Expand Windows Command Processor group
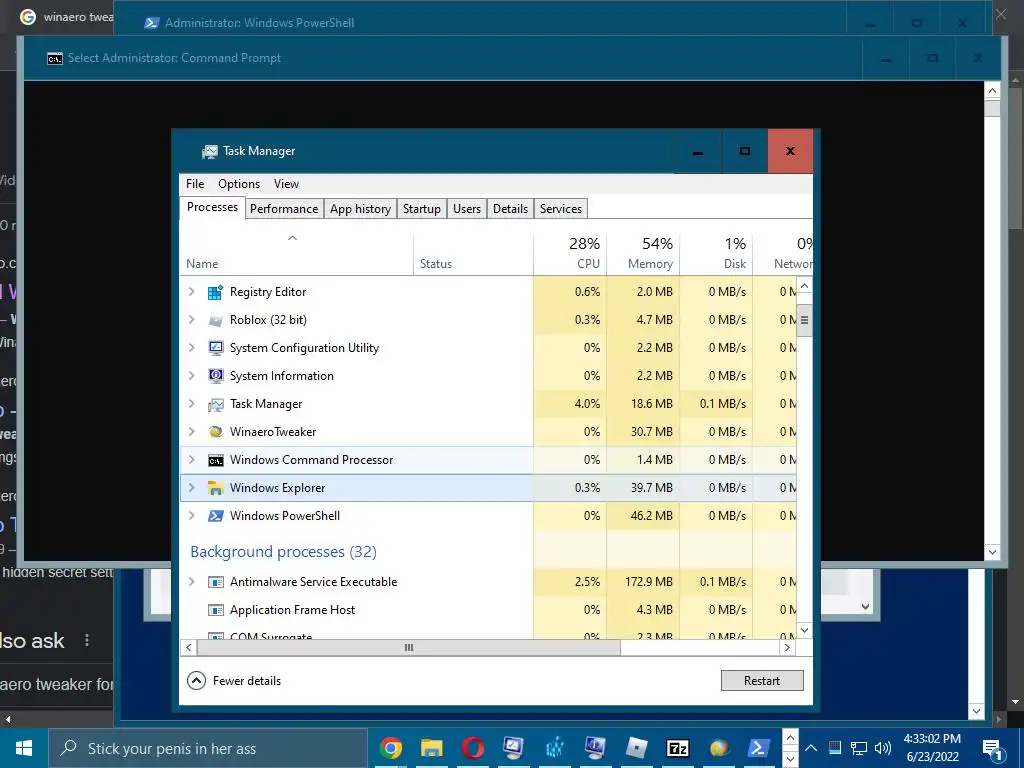The height and width of the screenshot is (768, 1024). coord(191,460)
